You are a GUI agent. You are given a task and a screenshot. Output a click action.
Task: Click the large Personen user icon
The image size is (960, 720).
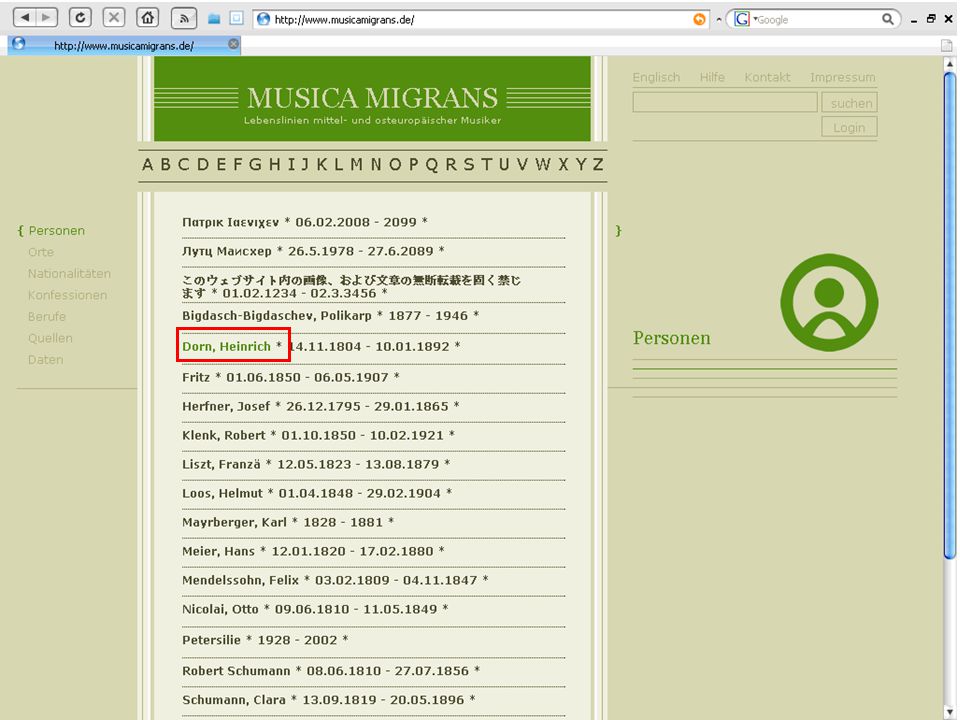tap(829, 302)
